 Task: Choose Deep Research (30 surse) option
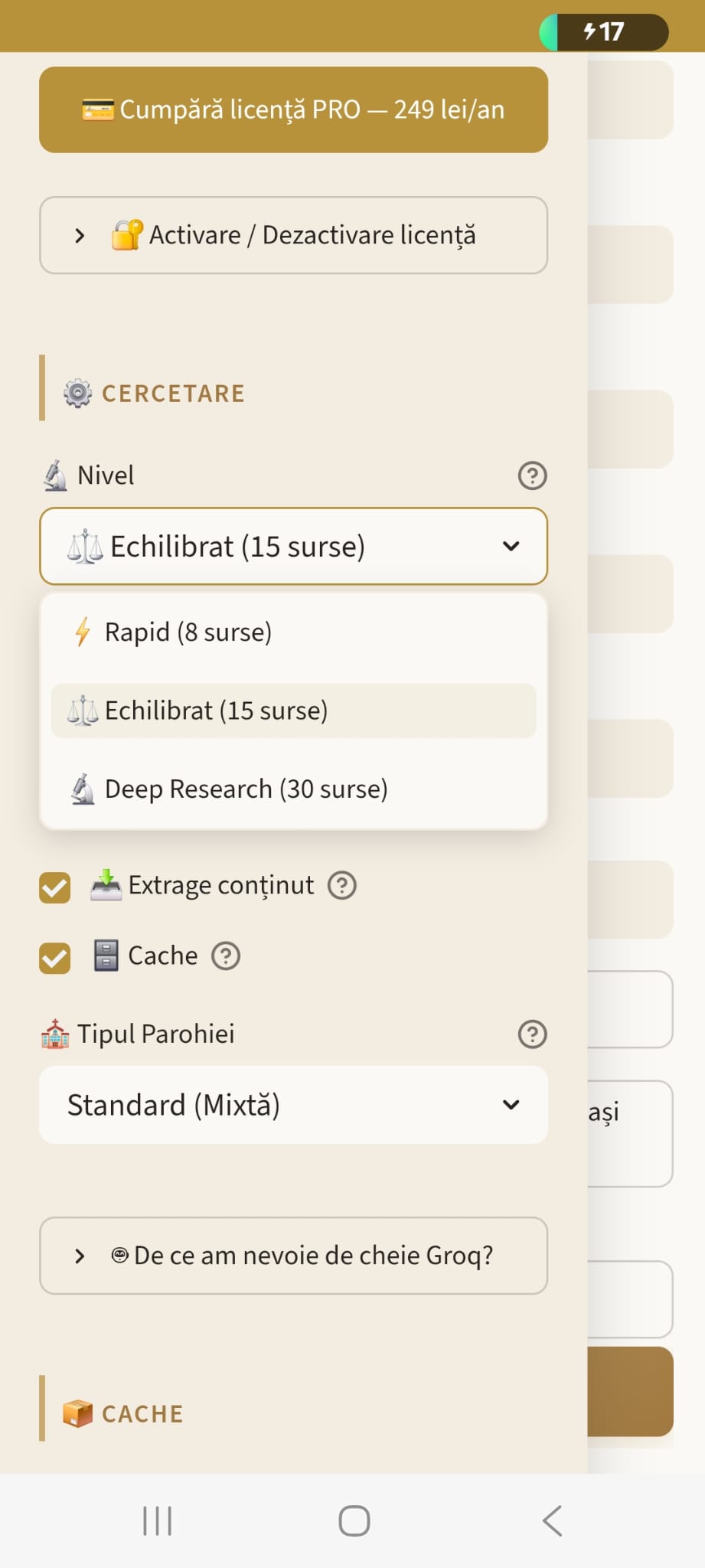coord(293,789)
